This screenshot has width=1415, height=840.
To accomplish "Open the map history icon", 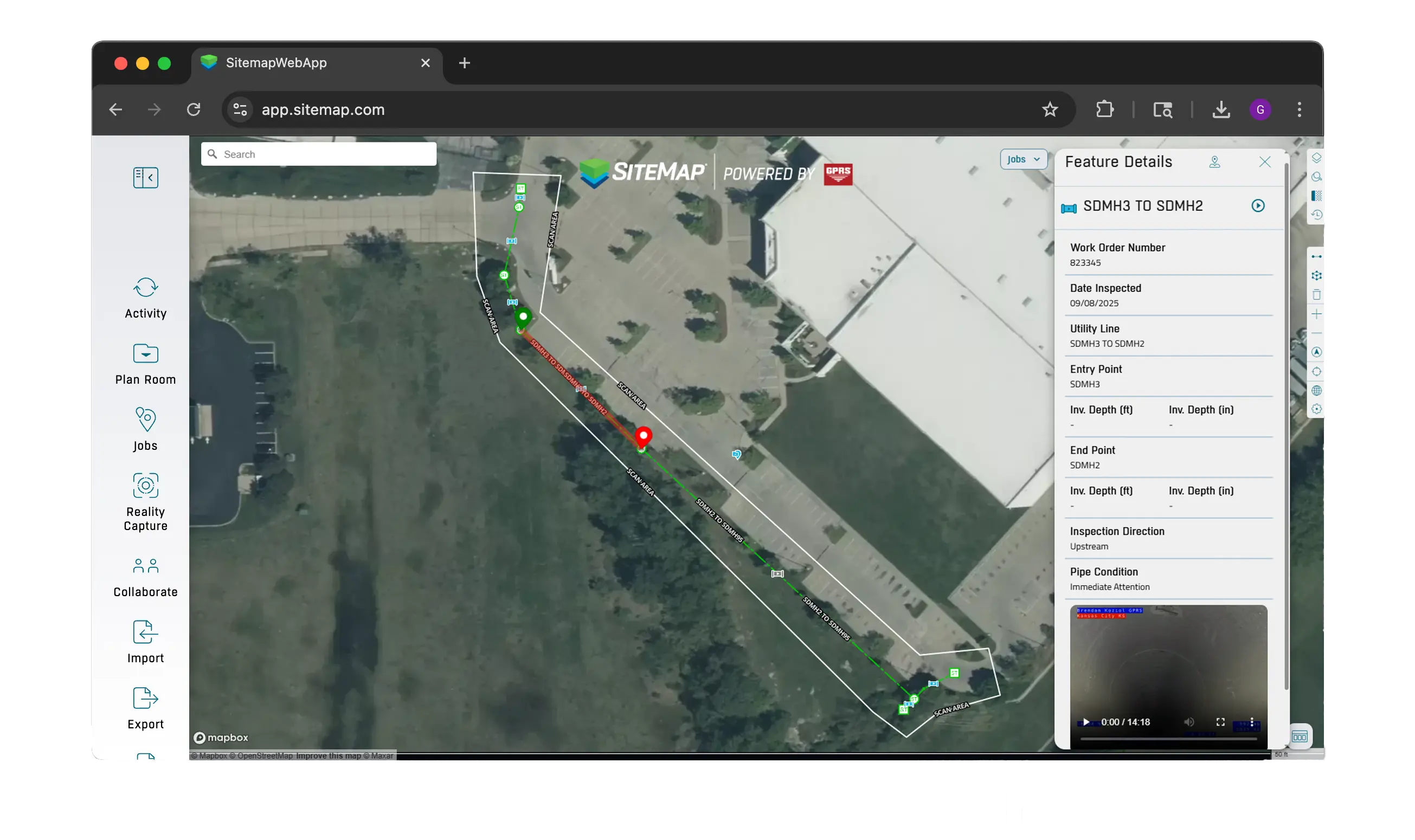I will tap(1317, 215).
